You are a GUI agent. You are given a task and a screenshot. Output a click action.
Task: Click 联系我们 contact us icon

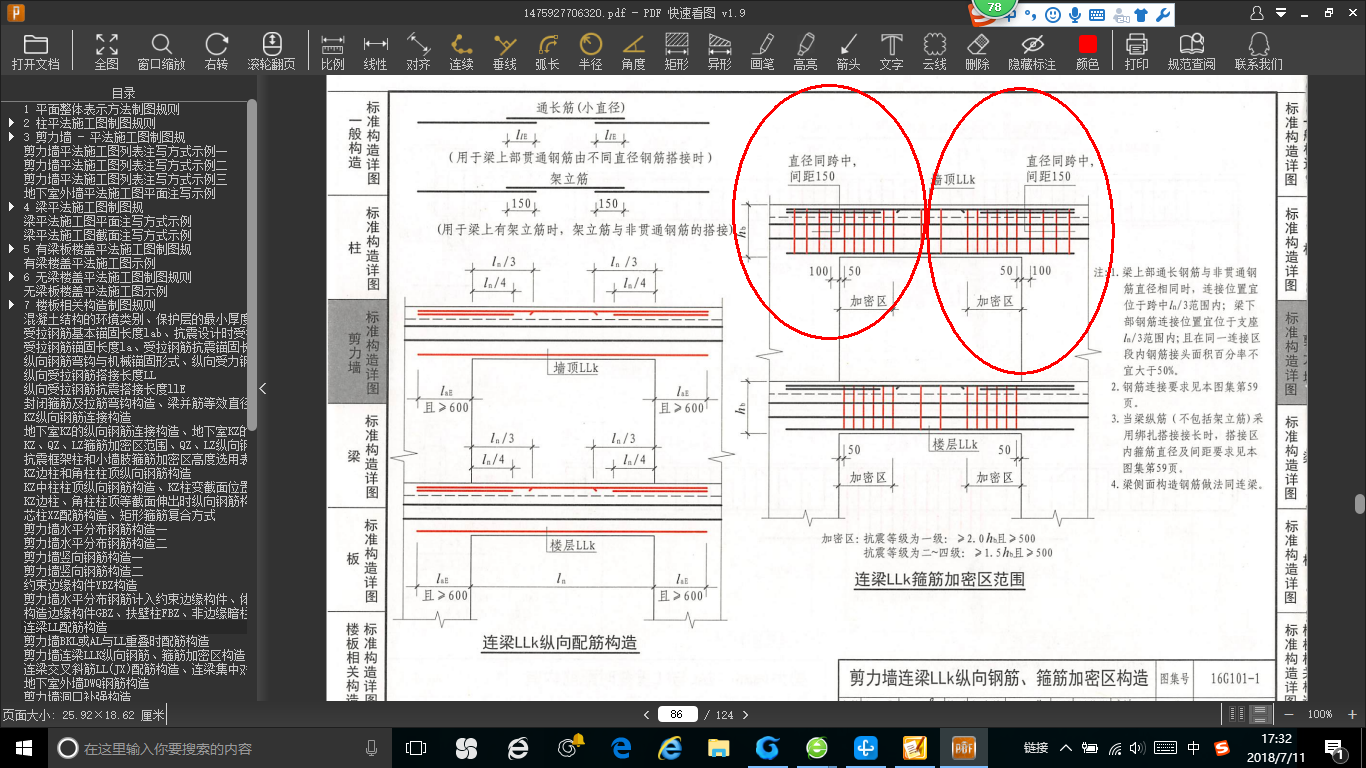(x=1258, y=51)
